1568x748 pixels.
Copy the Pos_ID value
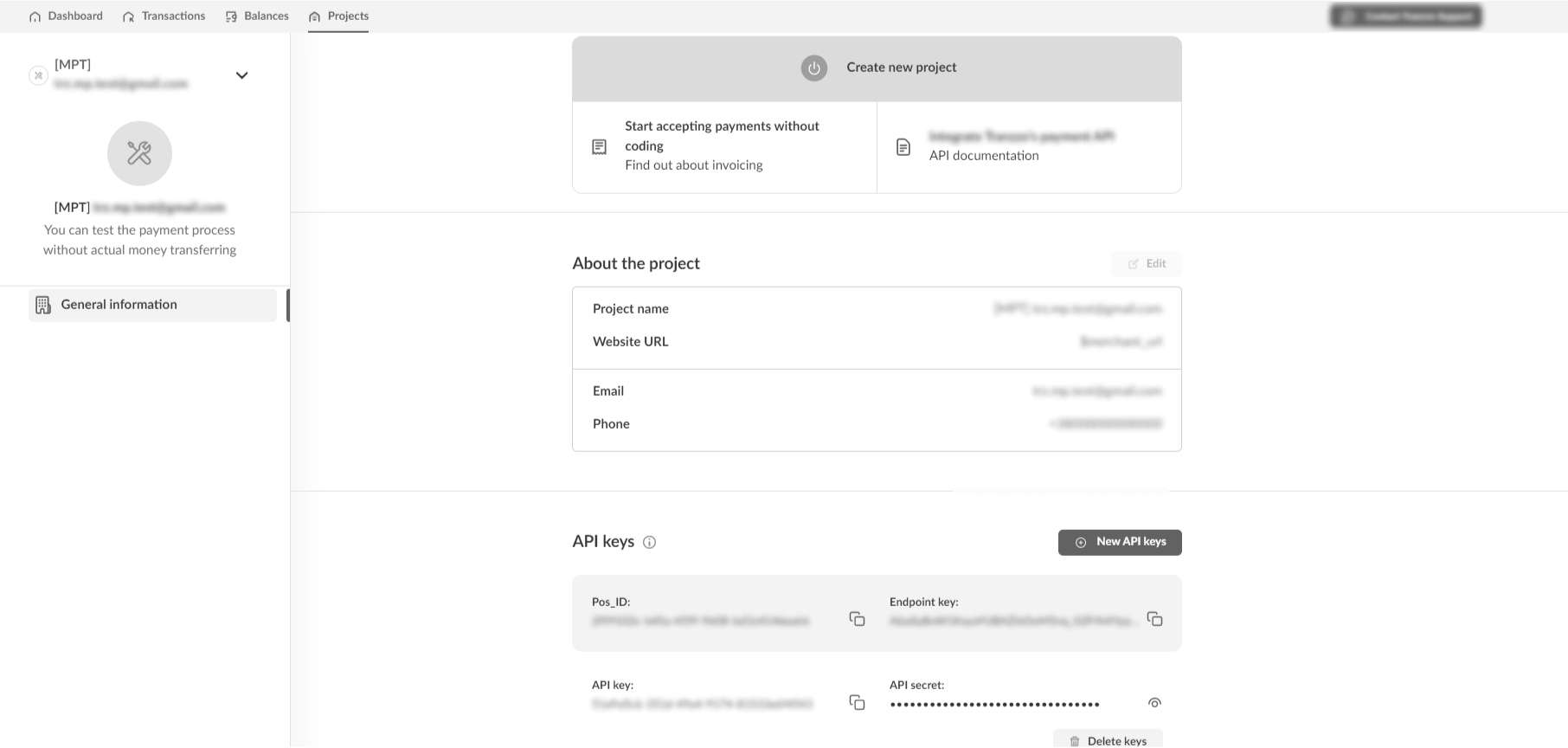pos(857,619)
